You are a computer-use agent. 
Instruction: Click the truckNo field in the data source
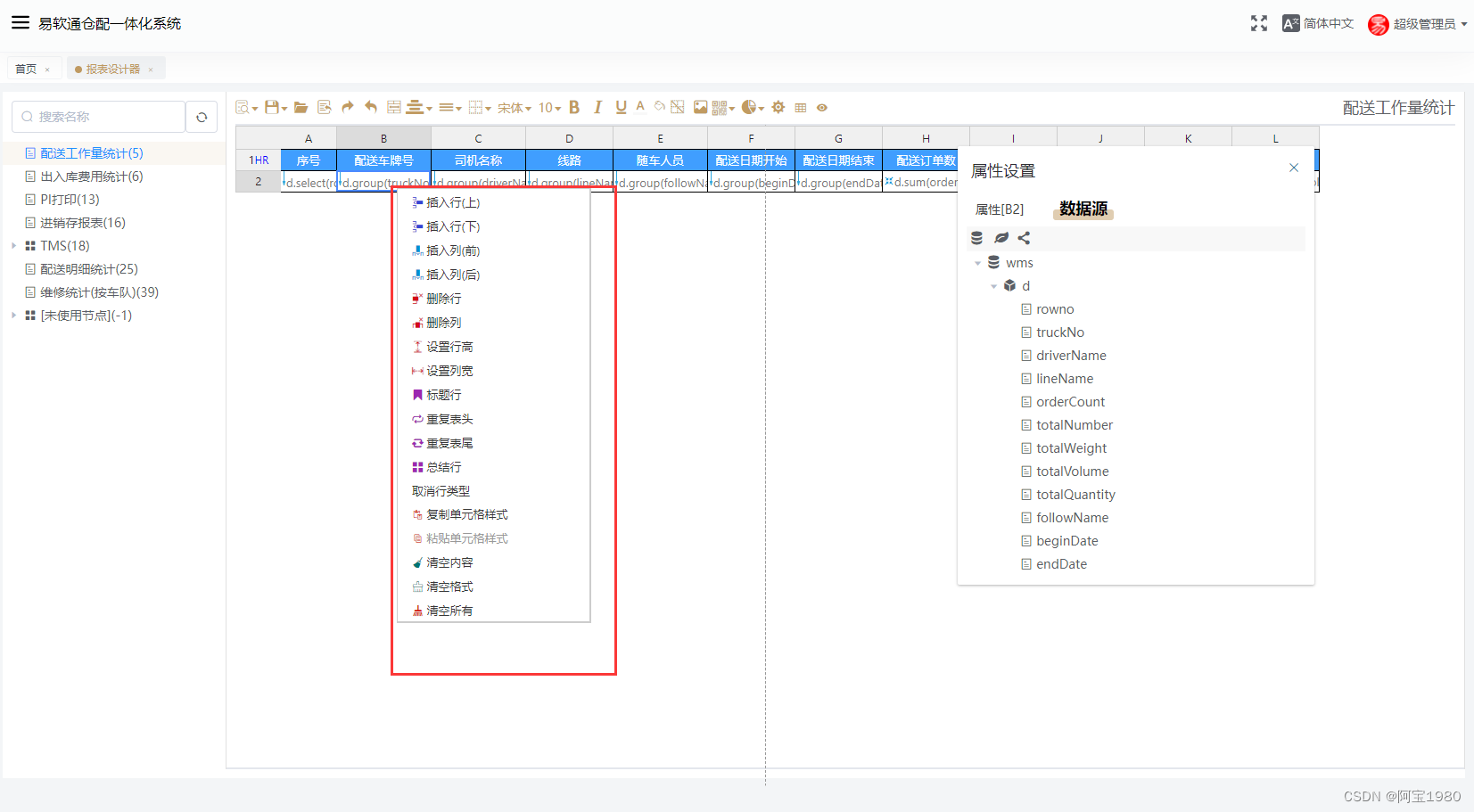[1060, 332]
